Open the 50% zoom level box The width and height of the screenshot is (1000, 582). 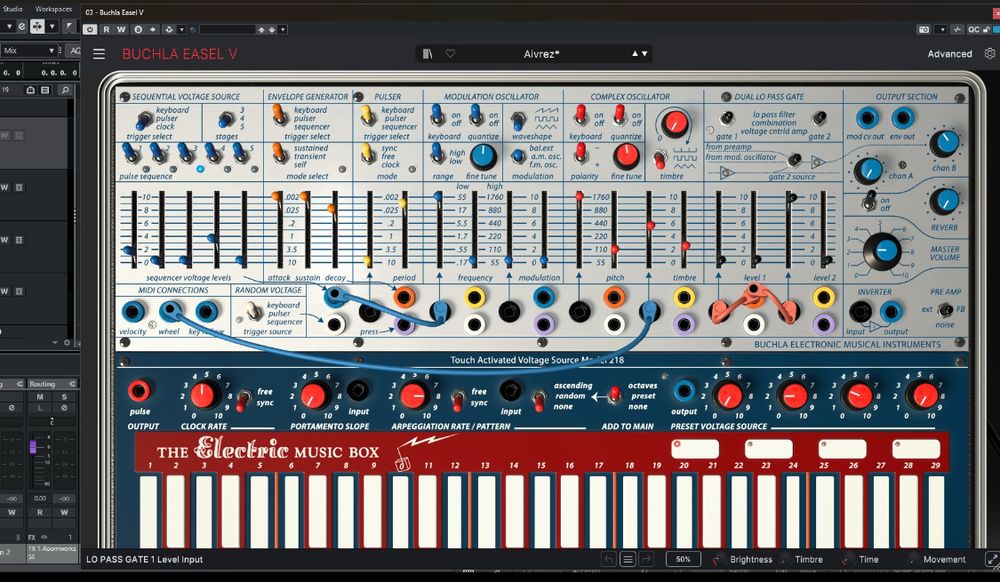tap(683, 559)
